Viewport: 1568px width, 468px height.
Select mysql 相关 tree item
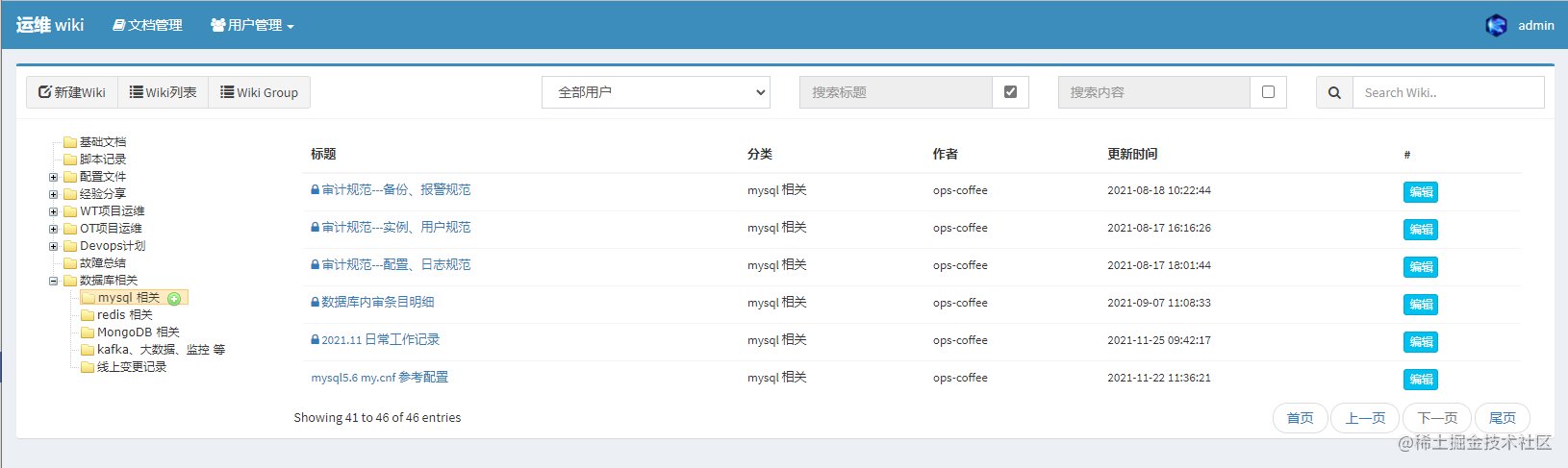[x=129, y=298]
